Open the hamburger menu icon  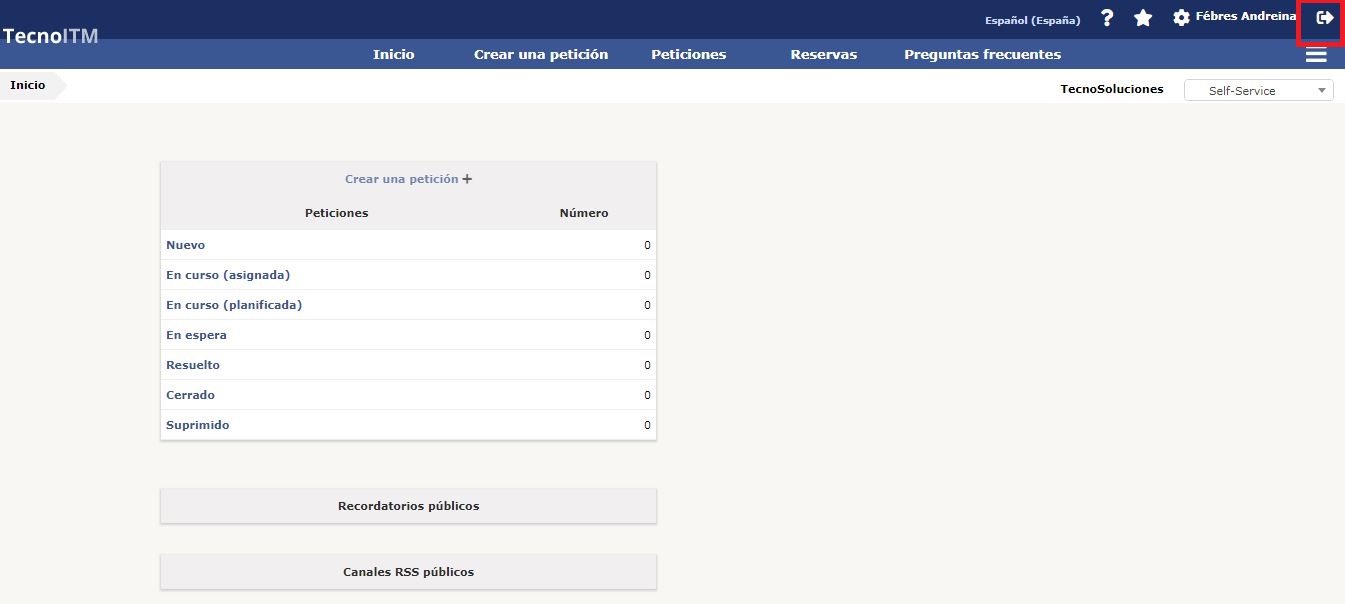coord(1316,55)
